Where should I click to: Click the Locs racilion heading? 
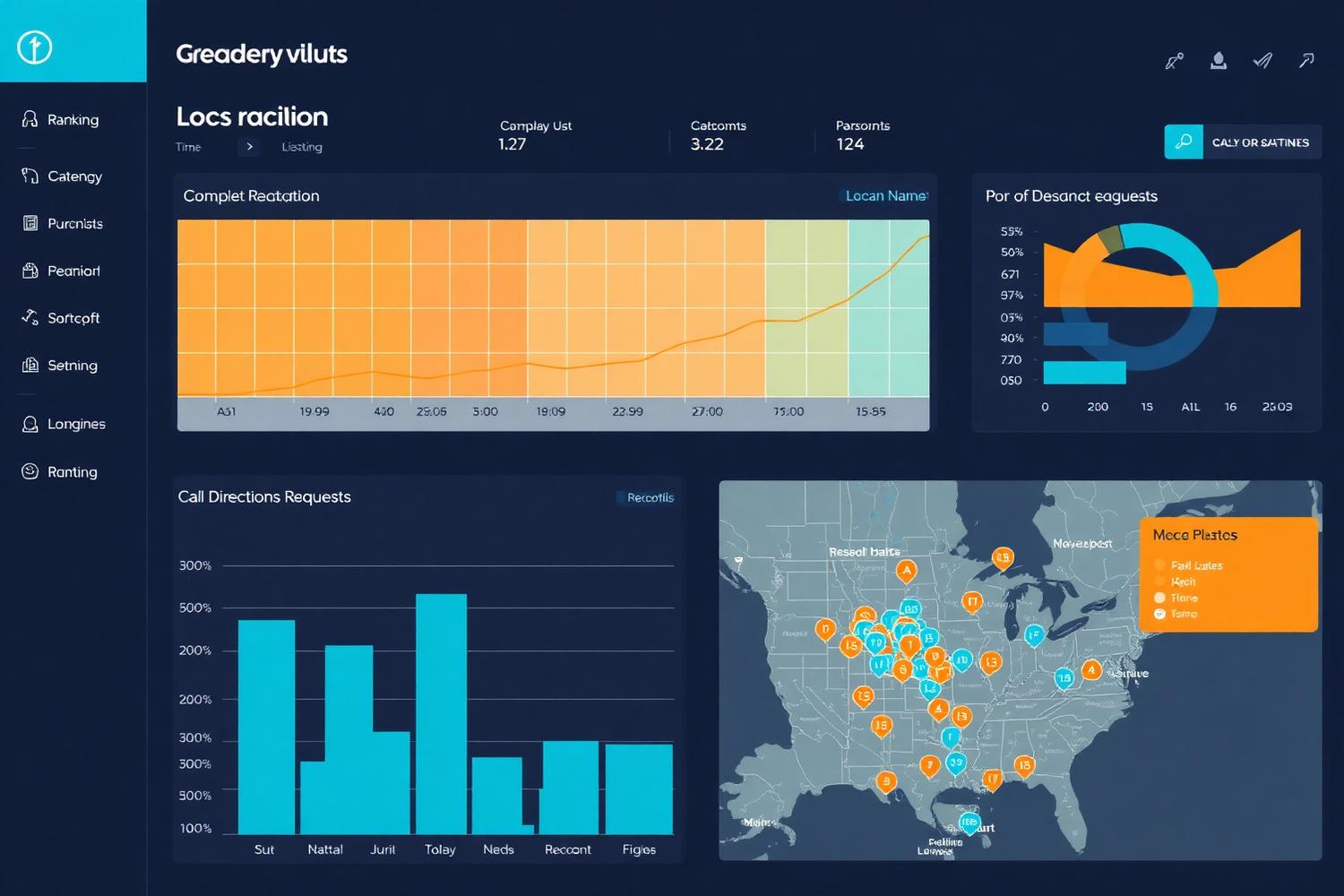tap(252, 116)
